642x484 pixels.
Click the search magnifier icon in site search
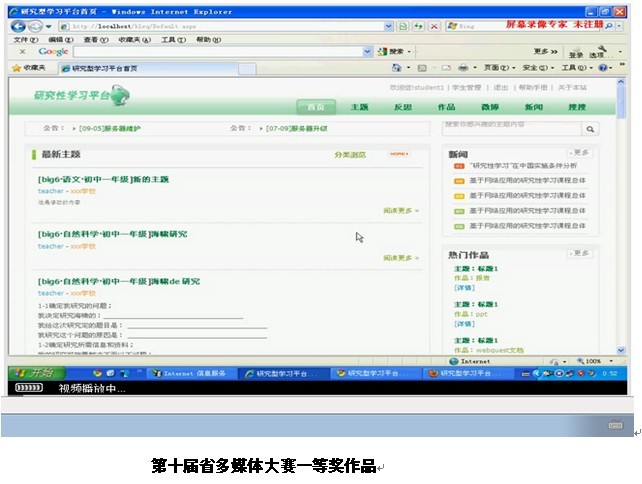point(590,129)
